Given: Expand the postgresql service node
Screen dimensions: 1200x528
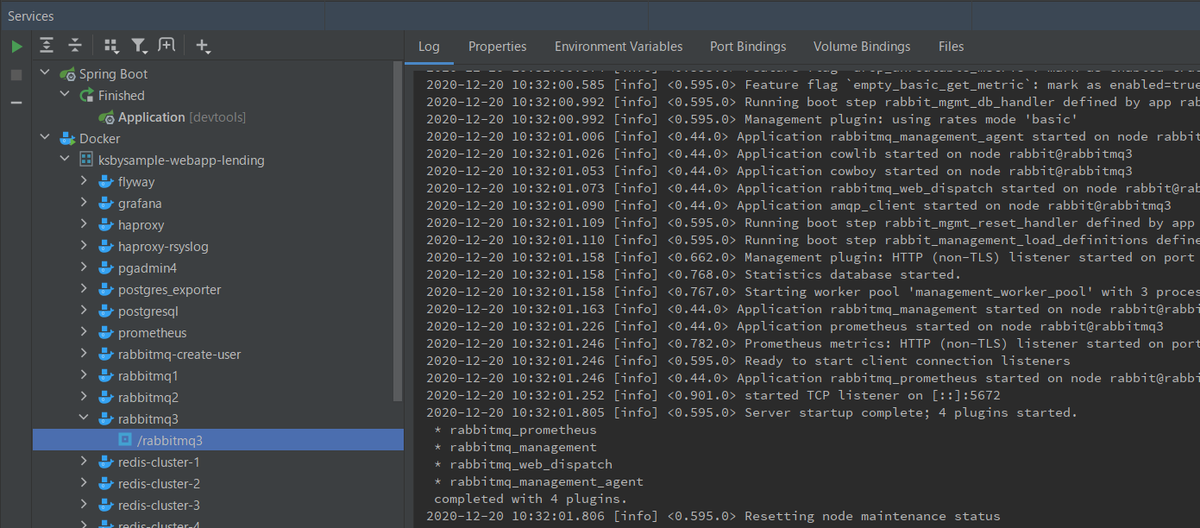Looking at the screenshot, I should (84, 311).
